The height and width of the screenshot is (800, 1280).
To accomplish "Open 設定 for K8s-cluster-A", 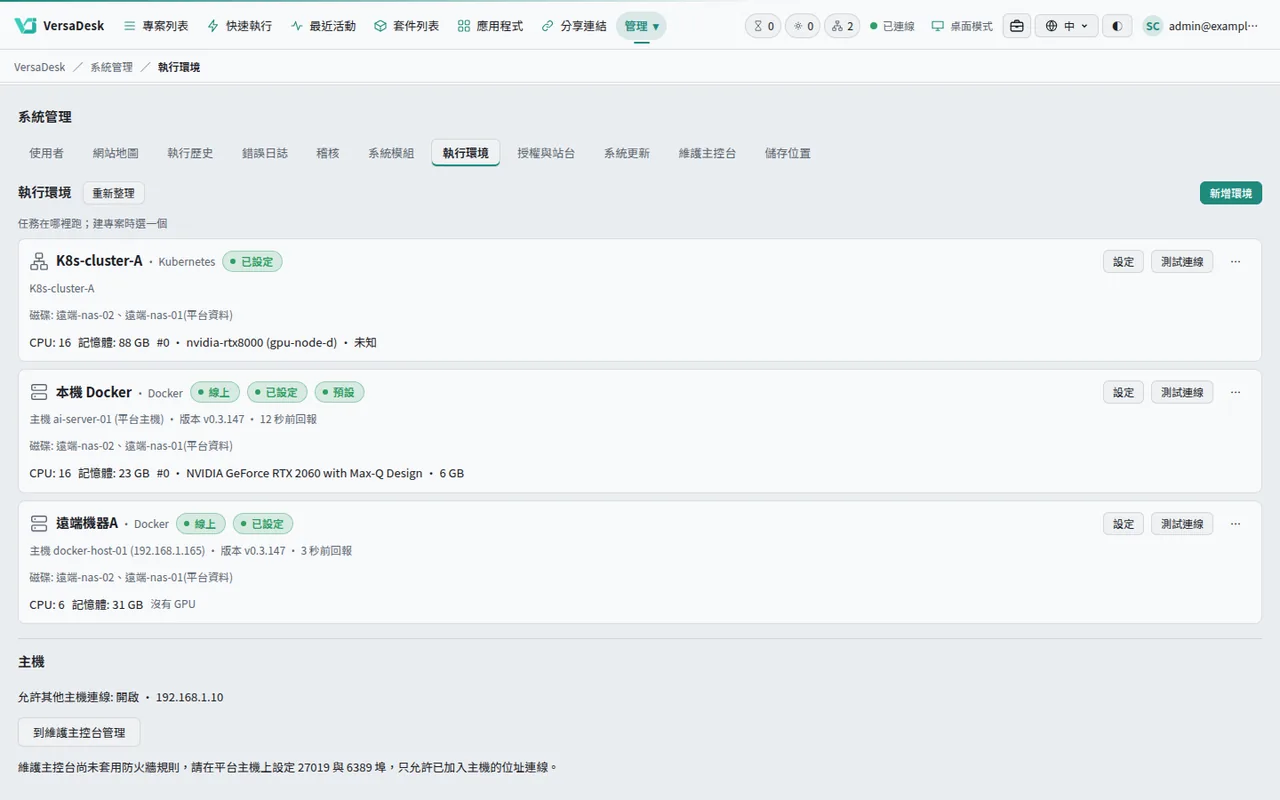I will pos(1124,262).
